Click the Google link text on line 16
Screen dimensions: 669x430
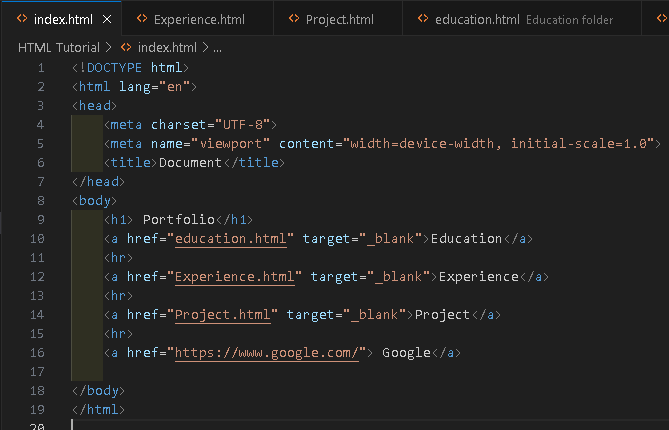click(x=406, y=352)
